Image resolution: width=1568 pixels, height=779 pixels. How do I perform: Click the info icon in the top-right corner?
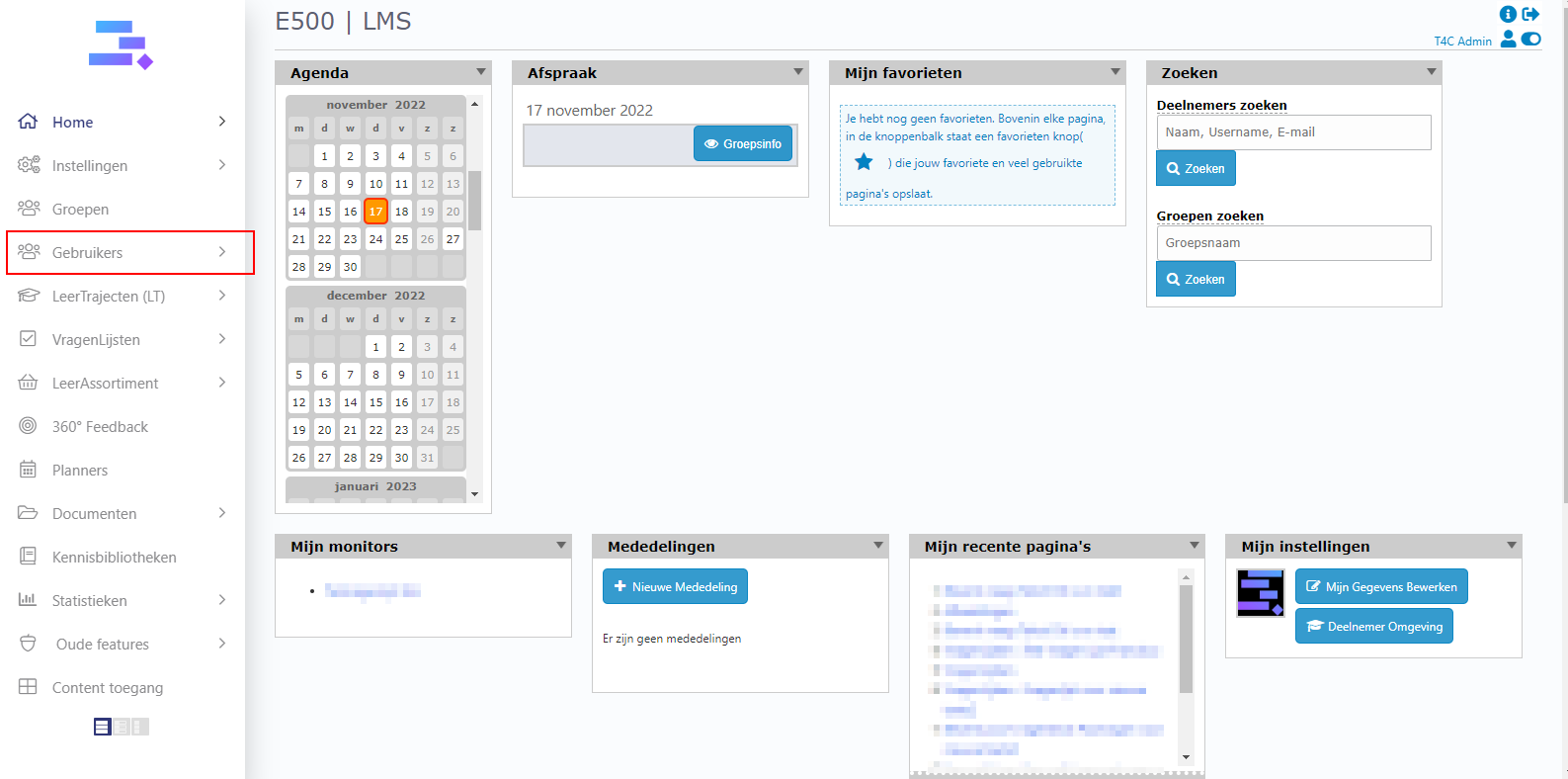click(1507, 14)
